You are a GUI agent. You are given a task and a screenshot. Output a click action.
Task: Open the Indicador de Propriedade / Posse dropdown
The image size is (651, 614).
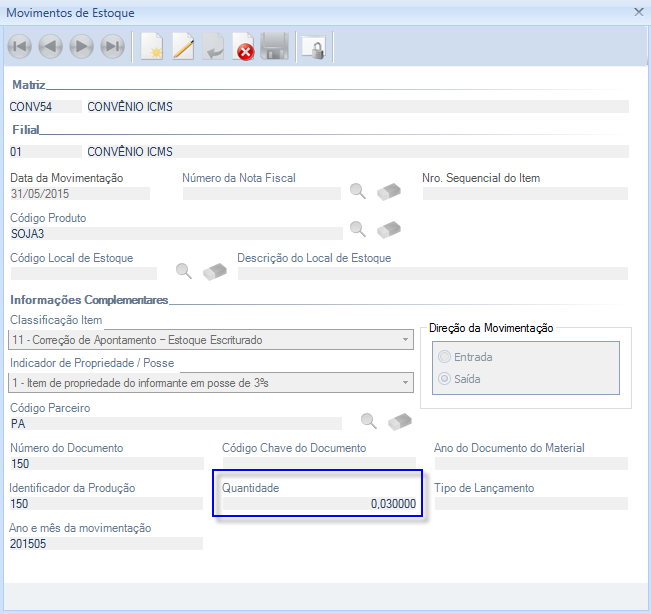(x=211, y=382)
